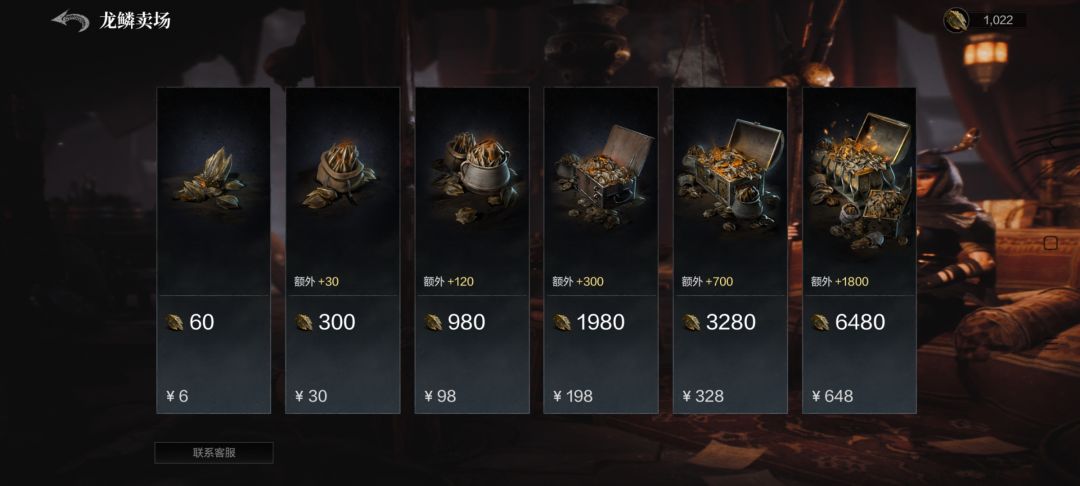
Task: Select the loose dragon scales pile image
Action: [x=213, y=177]
